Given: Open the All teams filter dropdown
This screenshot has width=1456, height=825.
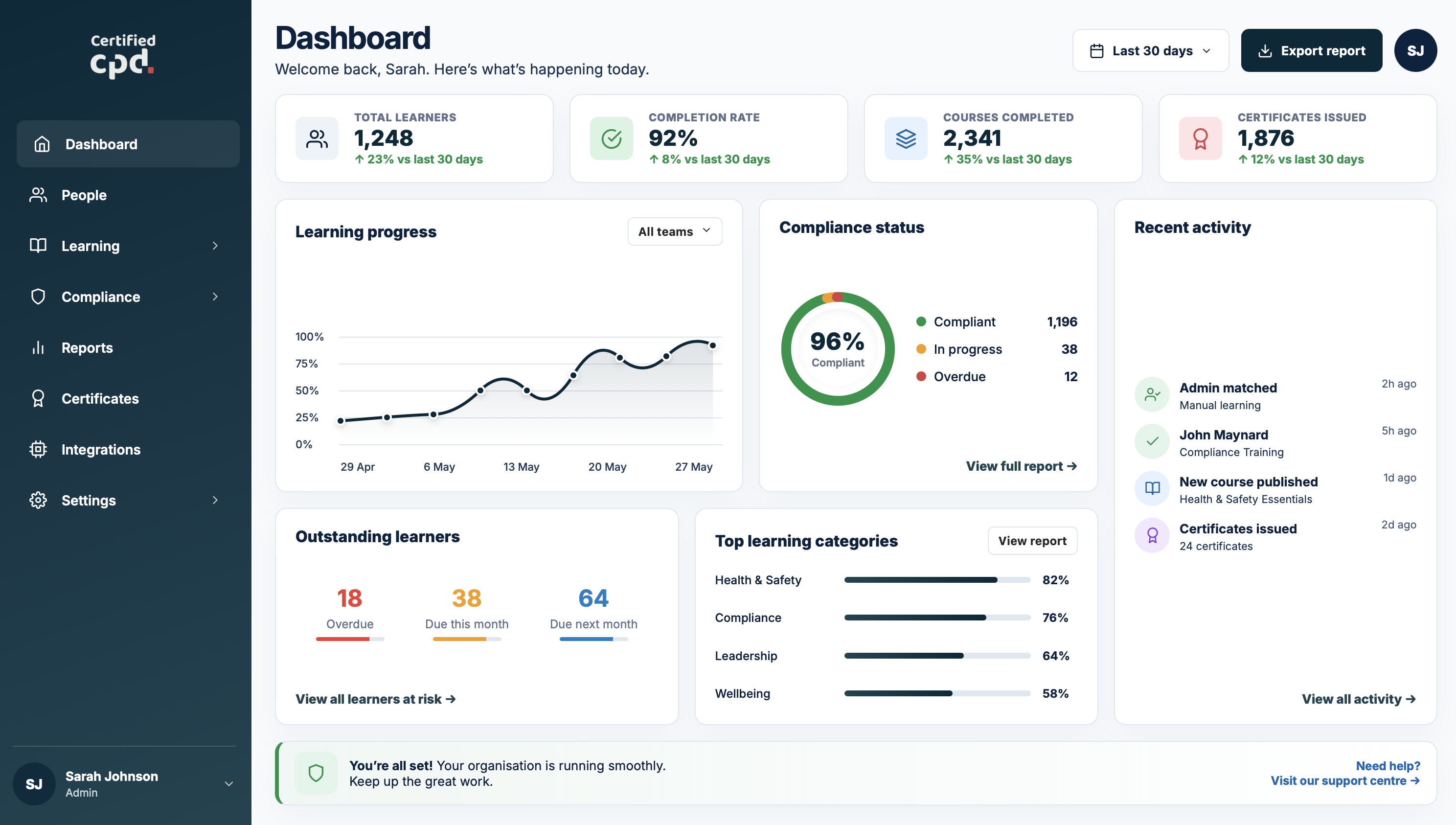Looking at the screenshot, I should tap(674, 232).
